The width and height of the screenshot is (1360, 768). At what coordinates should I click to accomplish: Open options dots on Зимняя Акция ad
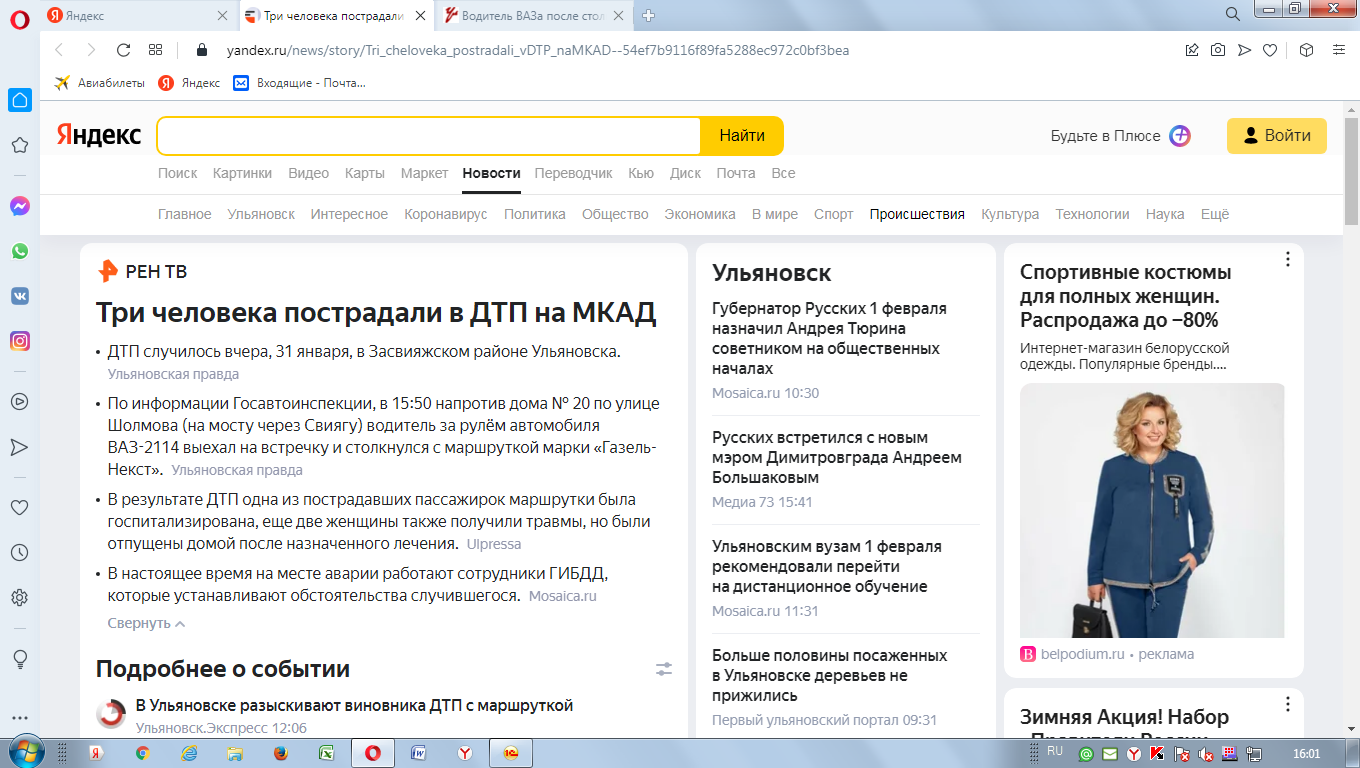pyautogui.click(x=1288, y=704)
